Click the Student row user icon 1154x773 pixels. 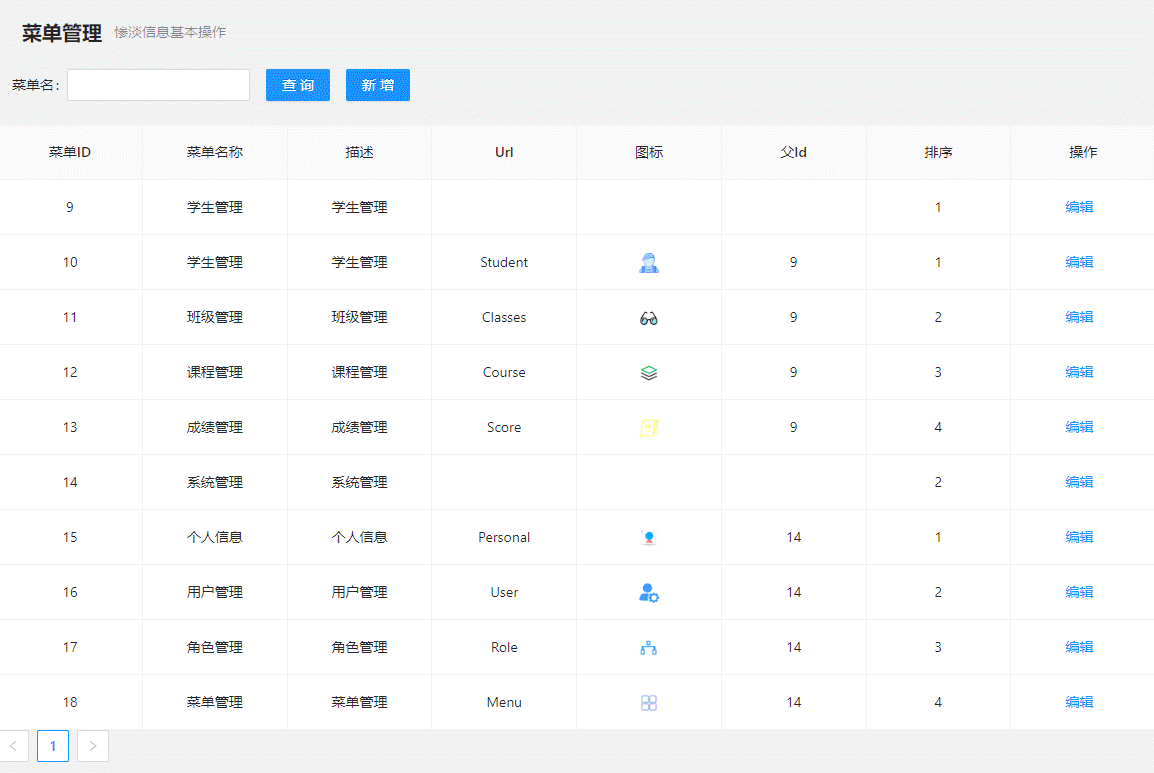[x=648, y=263]
